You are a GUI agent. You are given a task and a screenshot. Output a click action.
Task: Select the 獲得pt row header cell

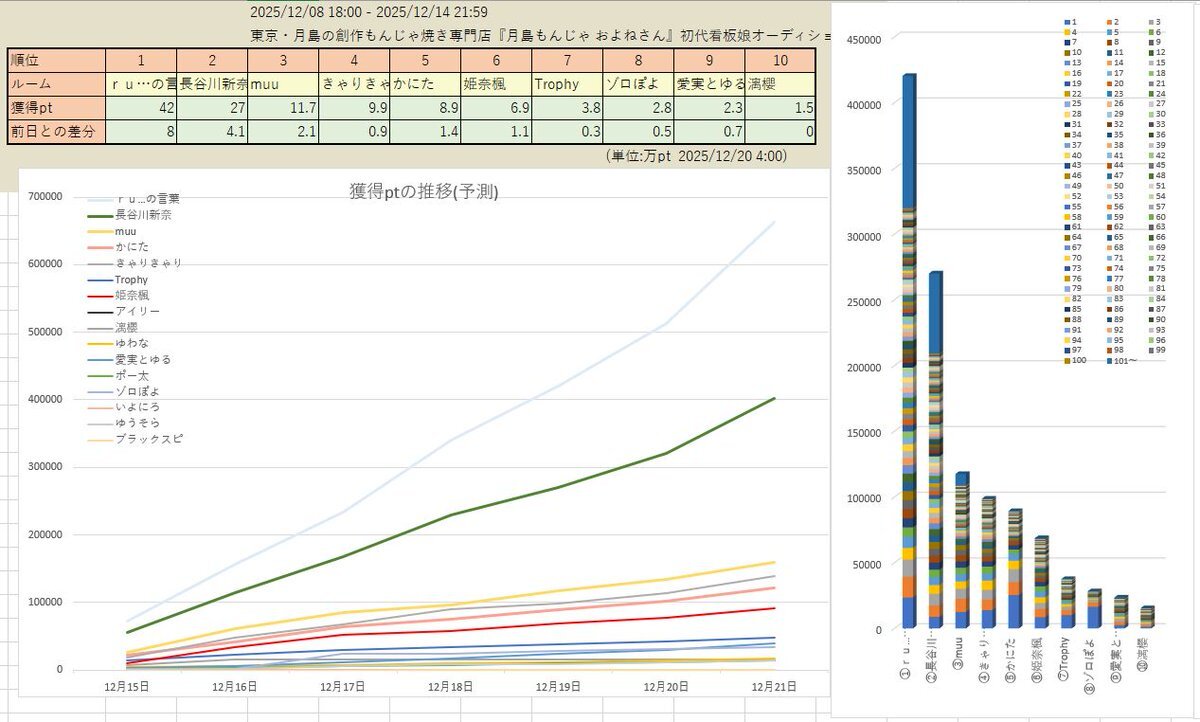click(x=55, y=107)
